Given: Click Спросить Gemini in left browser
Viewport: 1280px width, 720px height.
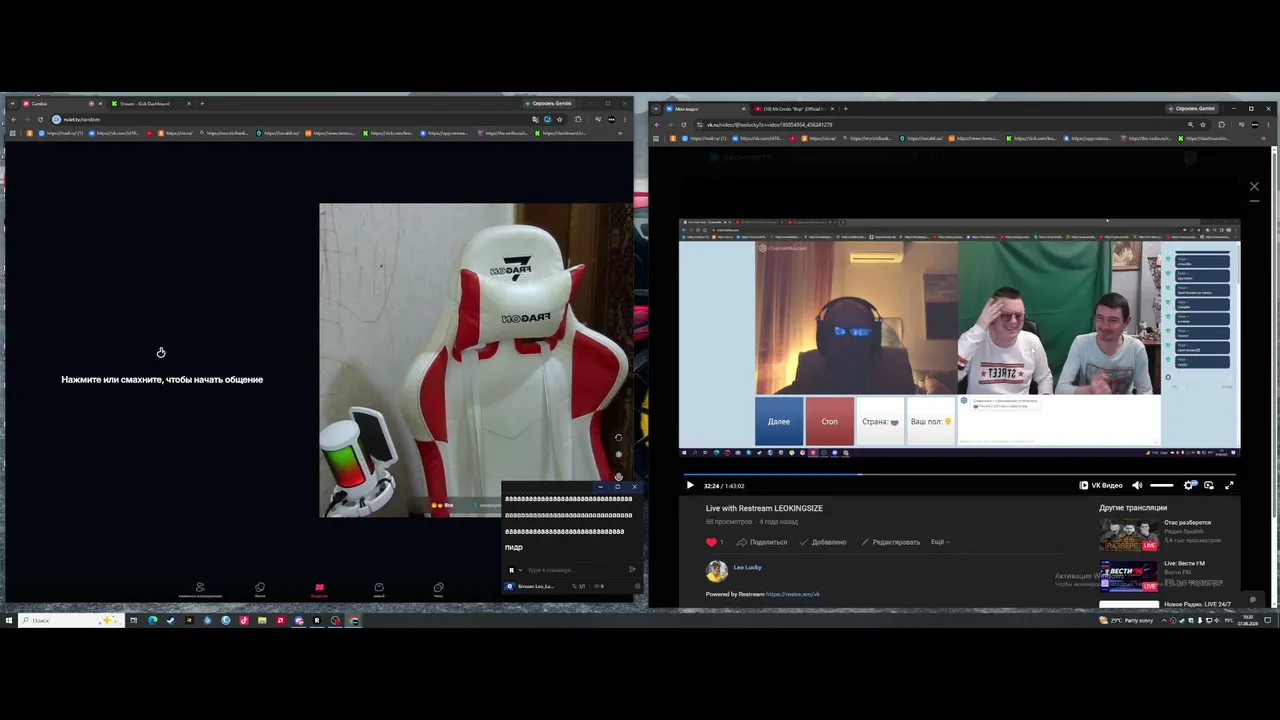Looking at the screenshot, I should tap(549, 103).
